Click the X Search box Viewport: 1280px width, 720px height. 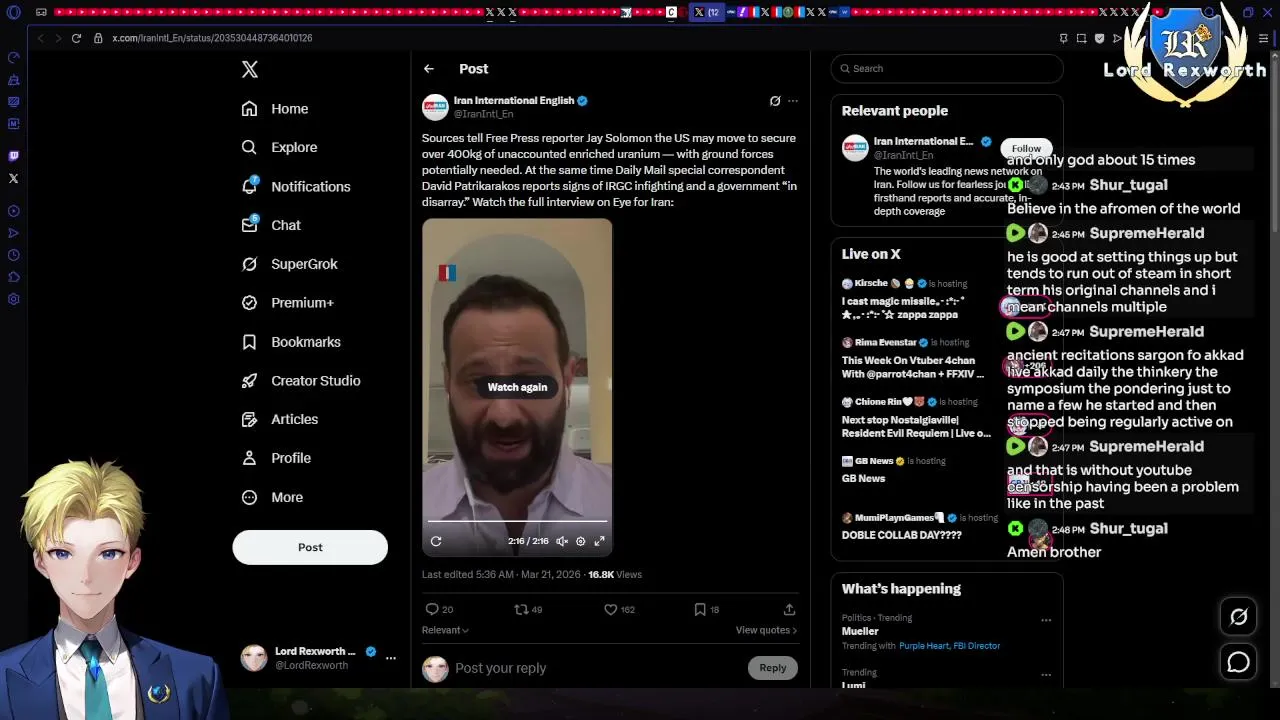pos(946,68)
